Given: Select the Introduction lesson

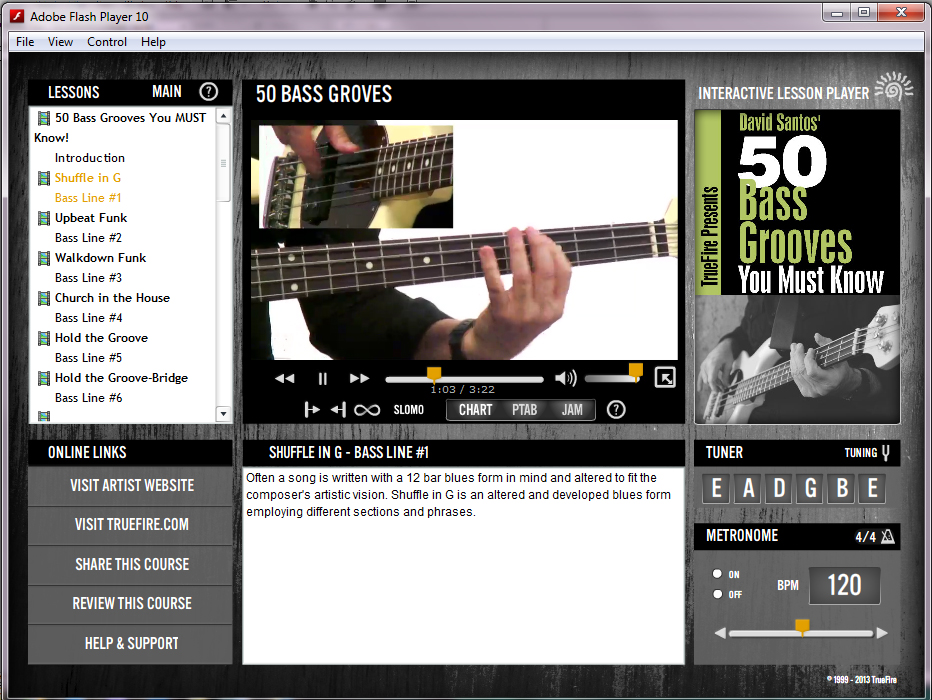Looking at the screenshot, I should (x=90, y=158).
